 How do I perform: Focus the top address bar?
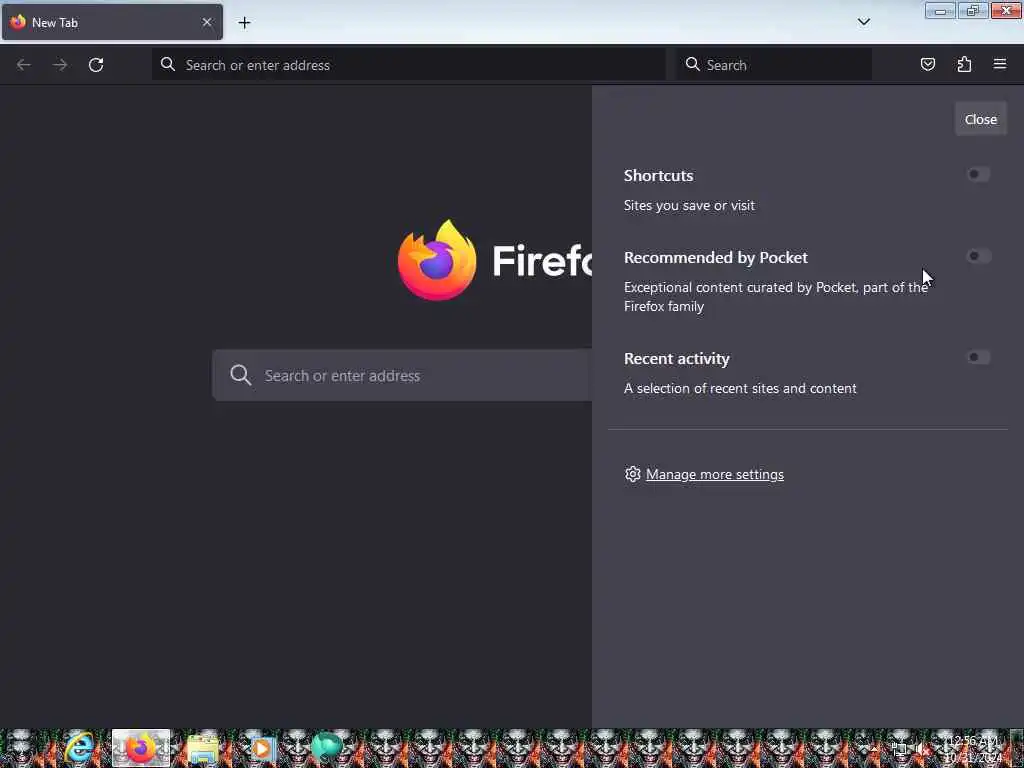click(x=409, y=65)
